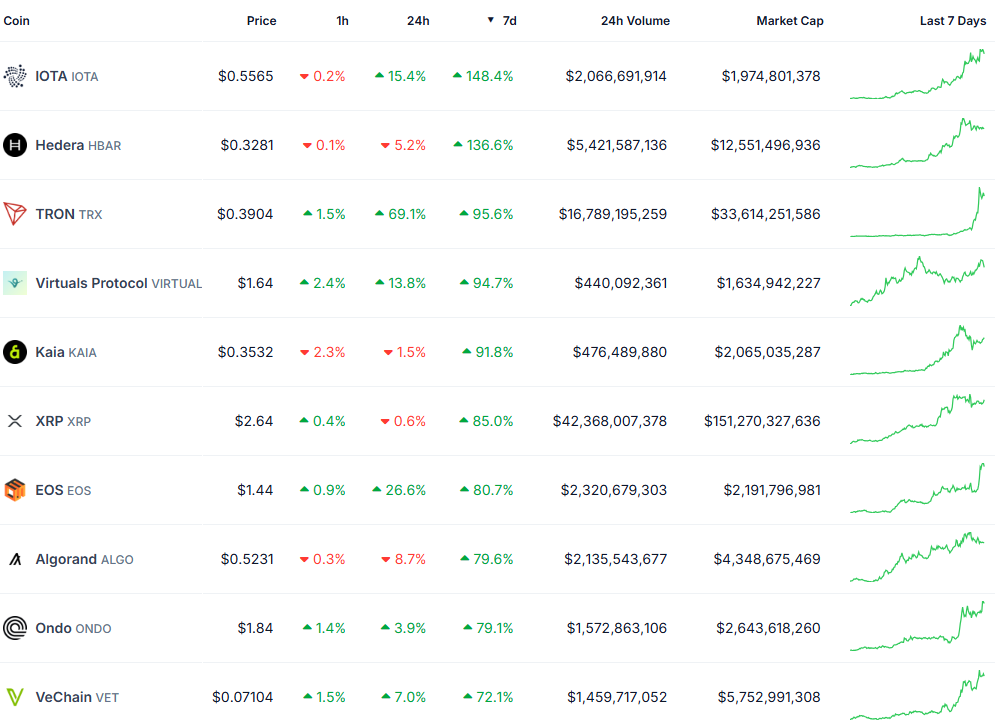Image resolution: width=1000 pixels, height=724 pixels.
Task: View Kaia 7-day sparkline chart
Action: pyautogui.click(x=918, y=350)
